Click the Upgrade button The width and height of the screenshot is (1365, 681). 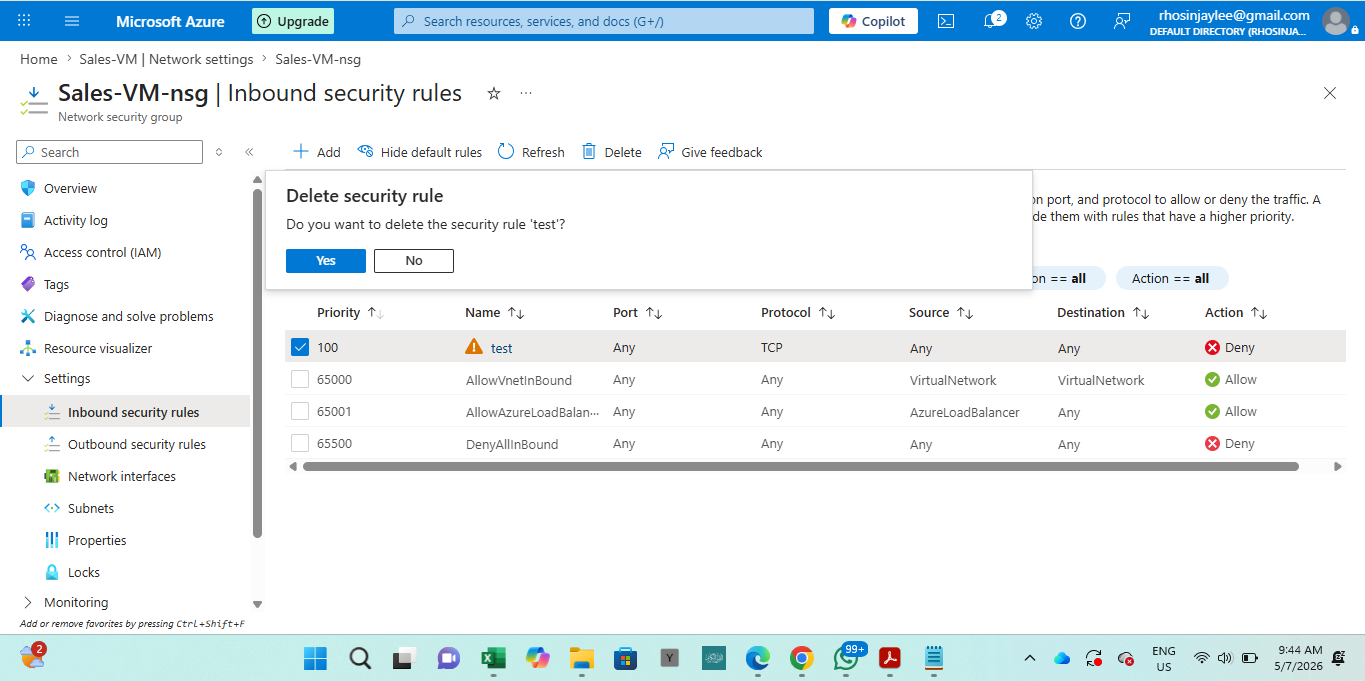click(x=293, y=21)
